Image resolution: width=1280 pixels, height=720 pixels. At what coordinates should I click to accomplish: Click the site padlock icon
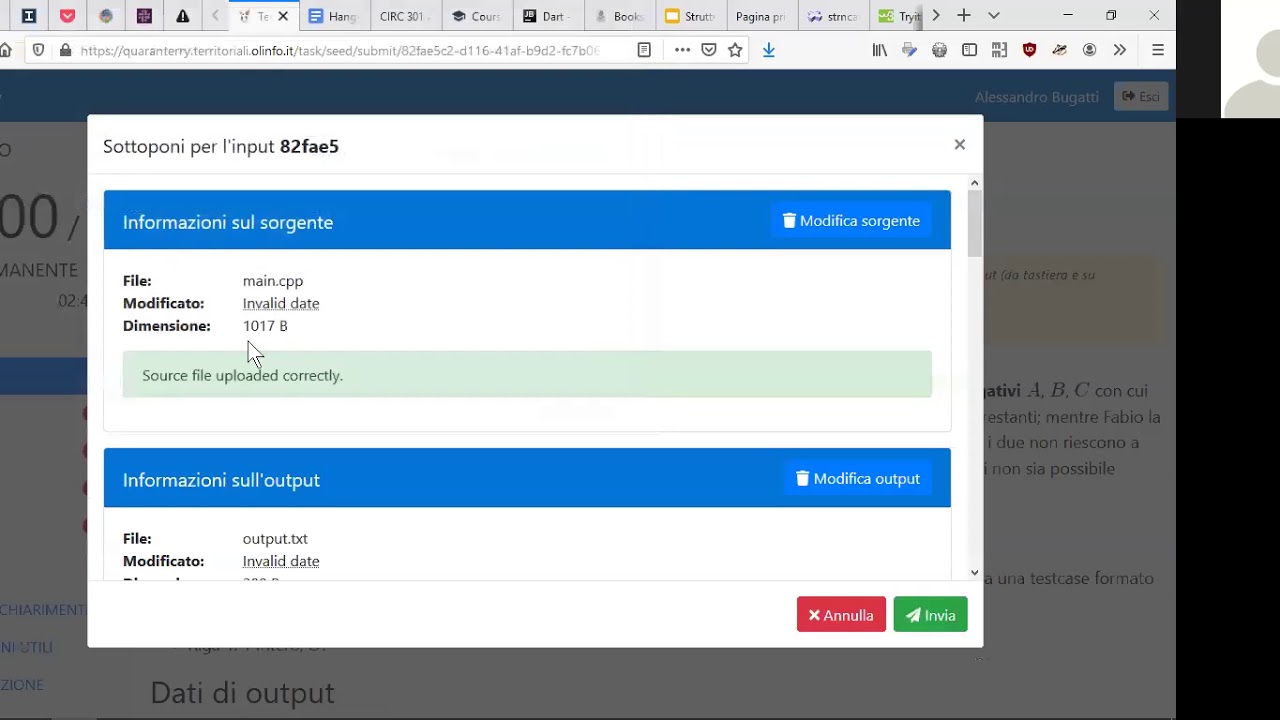[65, 50]
